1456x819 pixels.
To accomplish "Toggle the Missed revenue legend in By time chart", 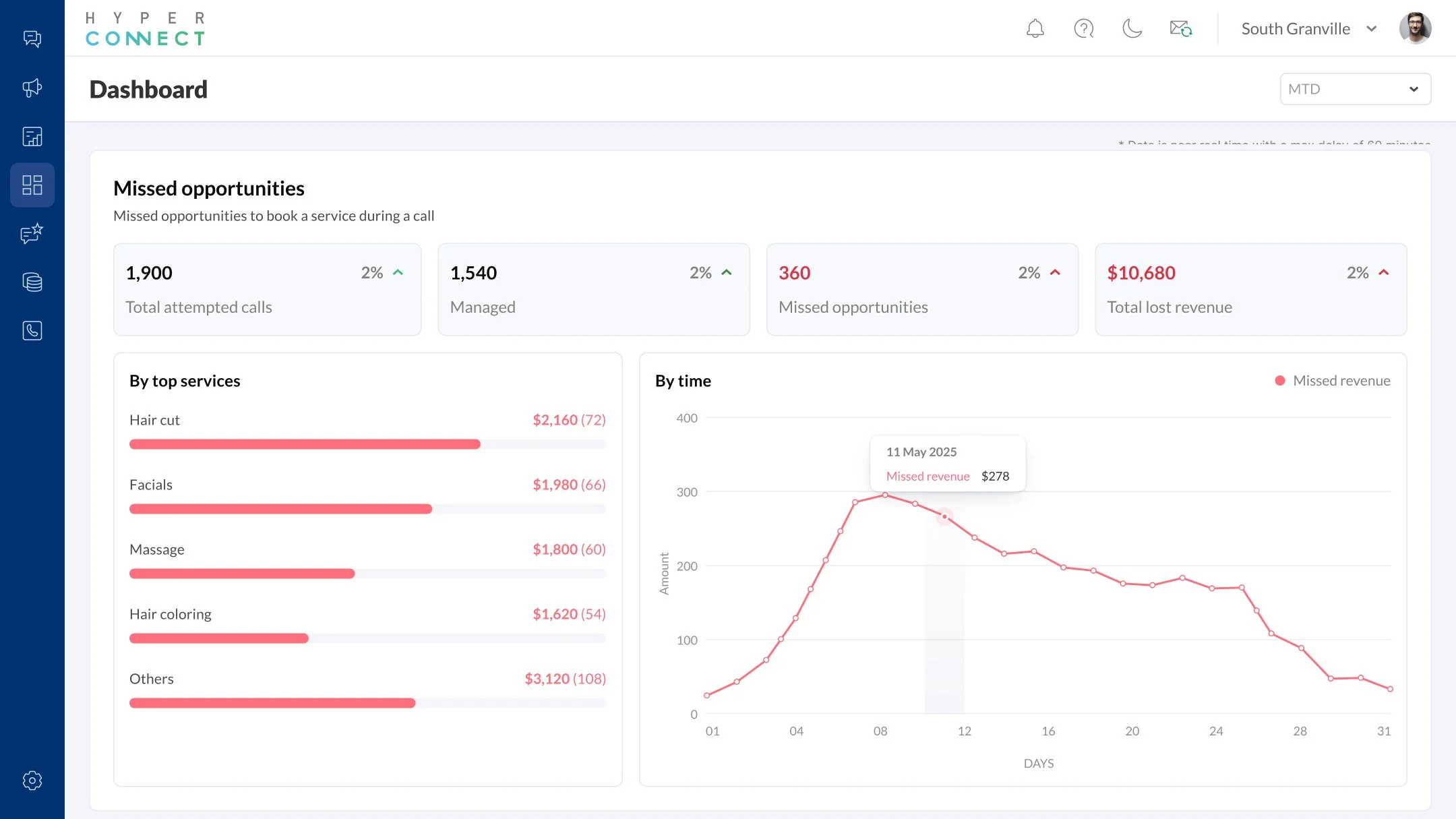I will coord(1331,380).
